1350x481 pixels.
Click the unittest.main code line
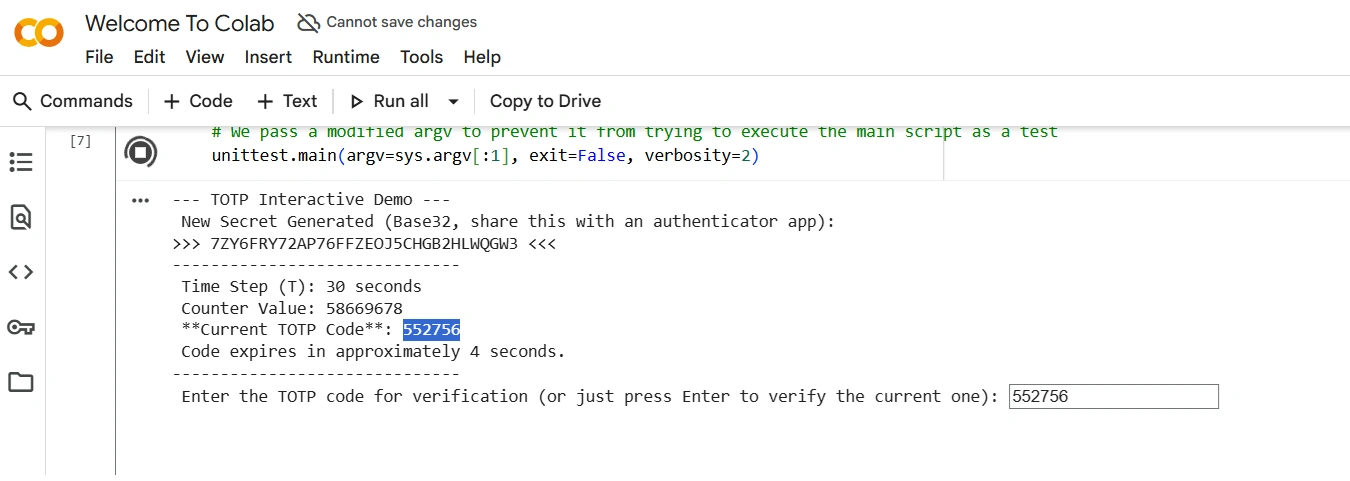click(x=486, y=156)
